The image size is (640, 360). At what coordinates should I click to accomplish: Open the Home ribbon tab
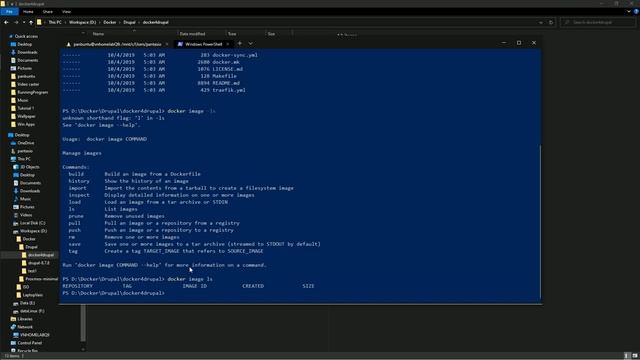[x=28, y=11]
